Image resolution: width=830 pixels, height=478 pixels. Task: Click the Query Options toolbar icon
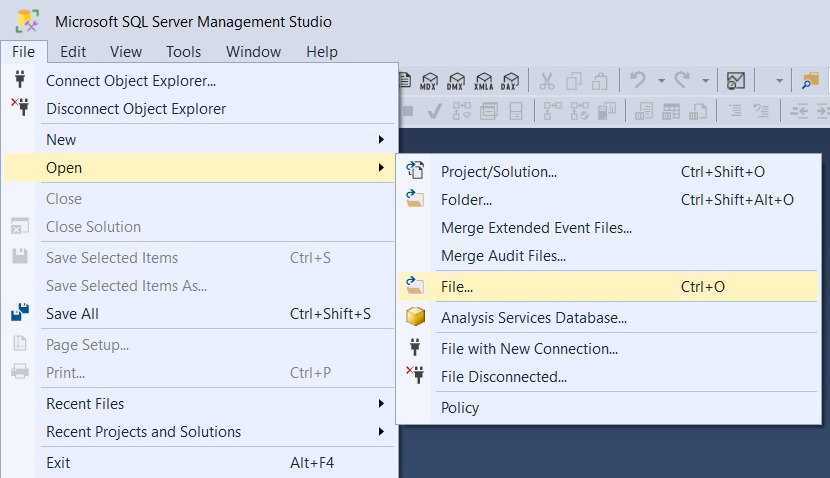pyautogui.click(x=489, y=111)
